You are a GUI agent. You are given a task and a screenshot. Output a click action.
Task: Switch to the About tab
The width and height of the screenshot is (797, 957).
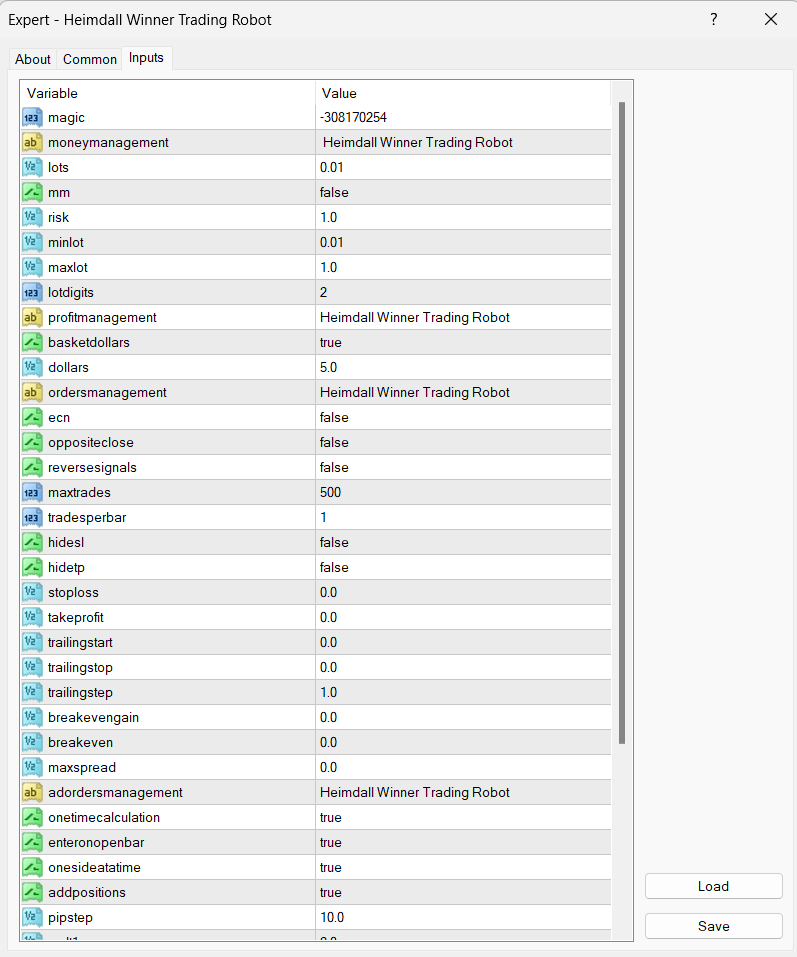pyautogui.click(x=33, y=59)
